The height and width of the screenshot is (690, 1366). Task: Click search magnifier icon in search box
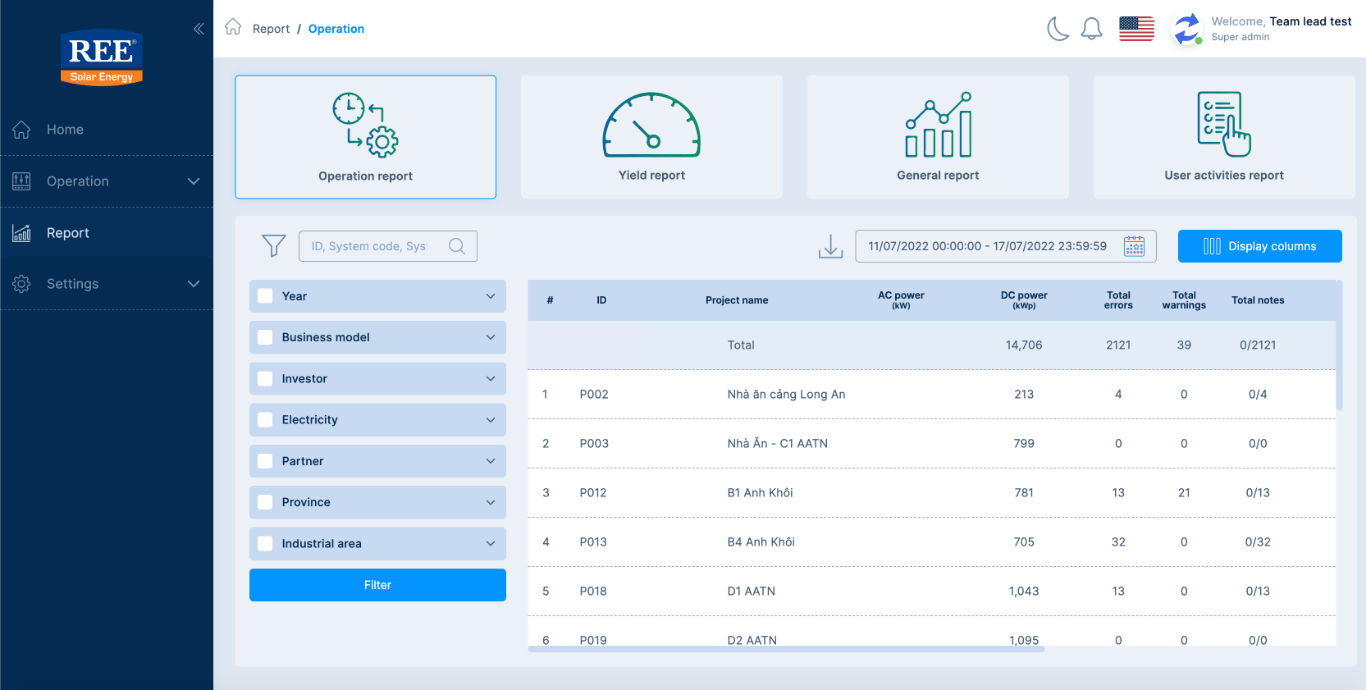pos(457,246)
